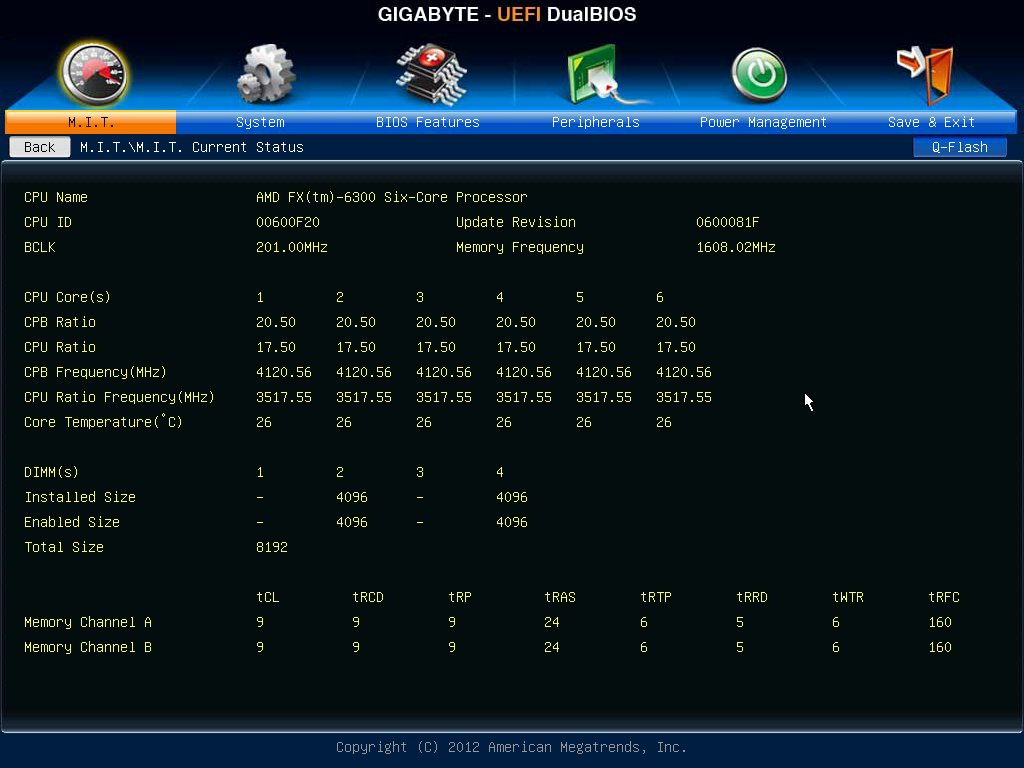This screenshot has width=1024, height=768.
Task: Click the tRAS value 24 for Channel A
Action: coord(551,622)
